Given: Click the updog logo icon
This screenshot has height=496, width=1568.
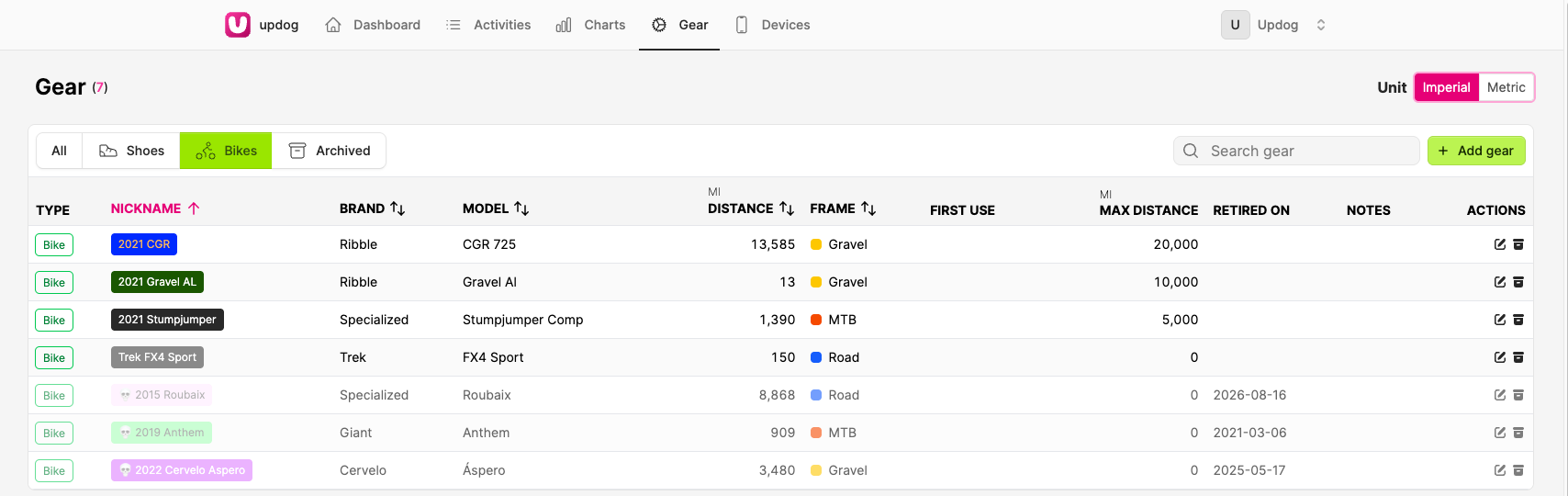Looking at the screenshot, I should point(238,25).
